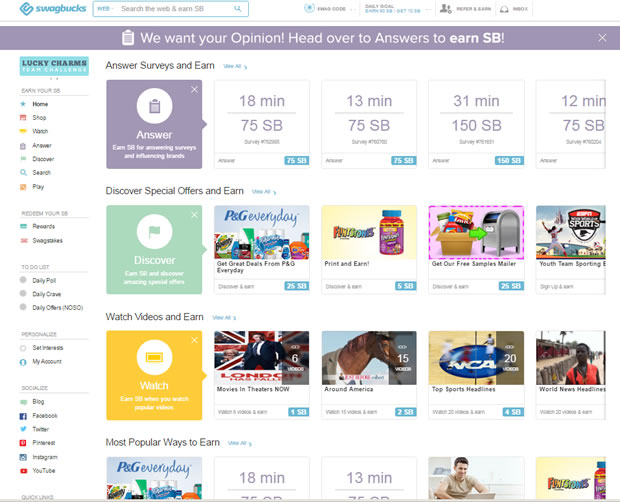Image resolution: width=620 pixels, height=502 pixels.
Task: Open My Account from sidebar
Action: pos(47,361)
